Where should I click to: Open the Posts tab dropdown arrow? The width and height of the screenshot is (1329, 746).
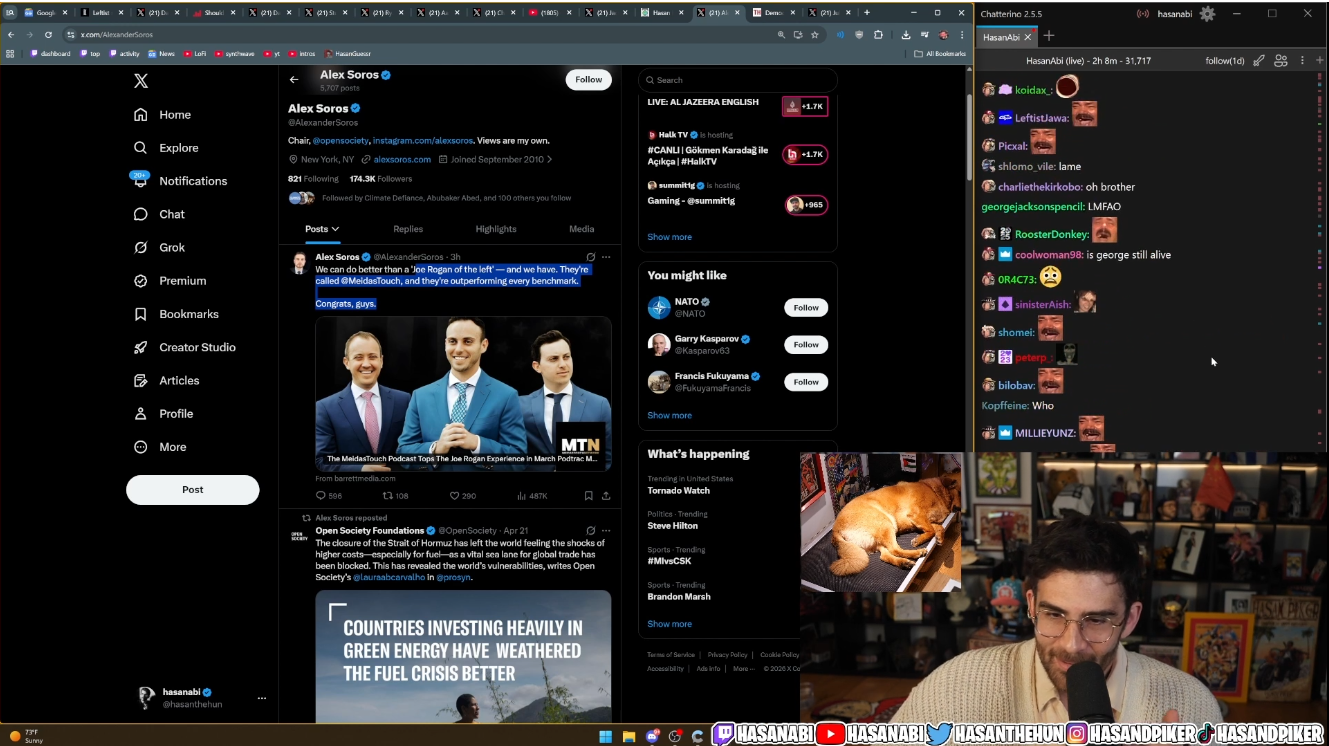pyautogui.click(x=335, y=229)
